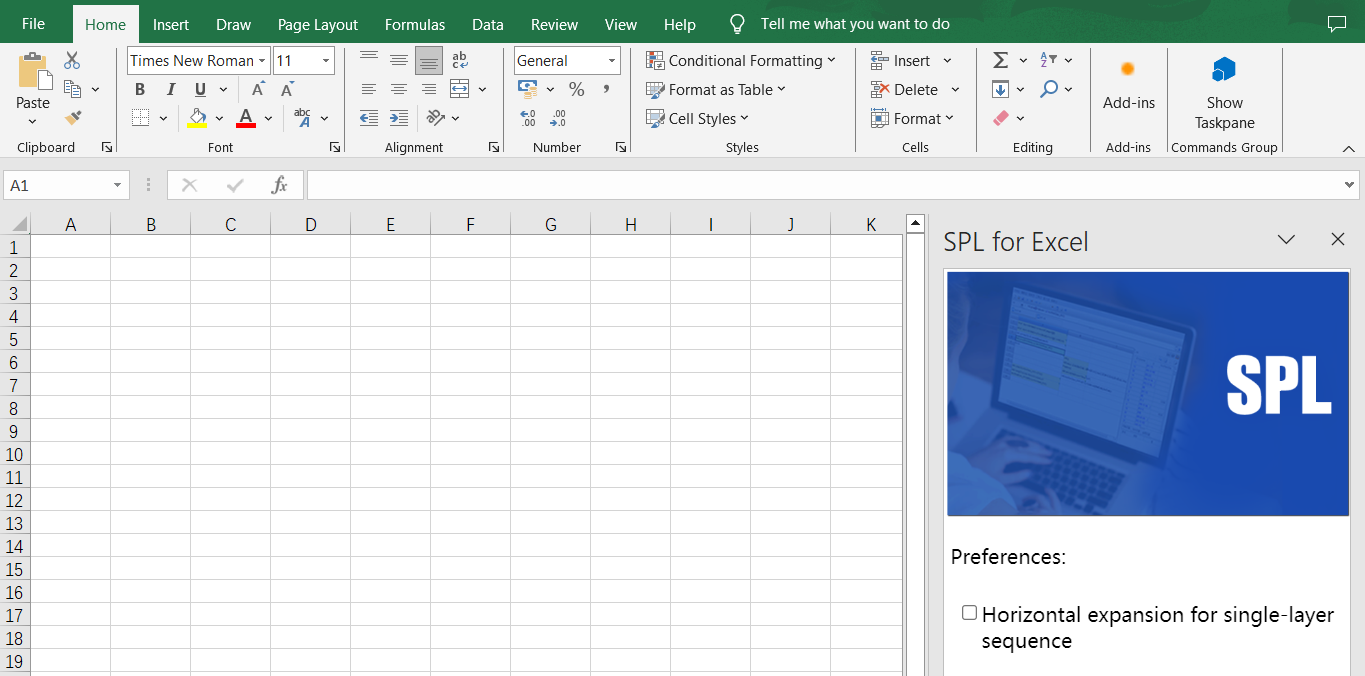Enable Horizontal expansion for single-layer sequence

969,613
